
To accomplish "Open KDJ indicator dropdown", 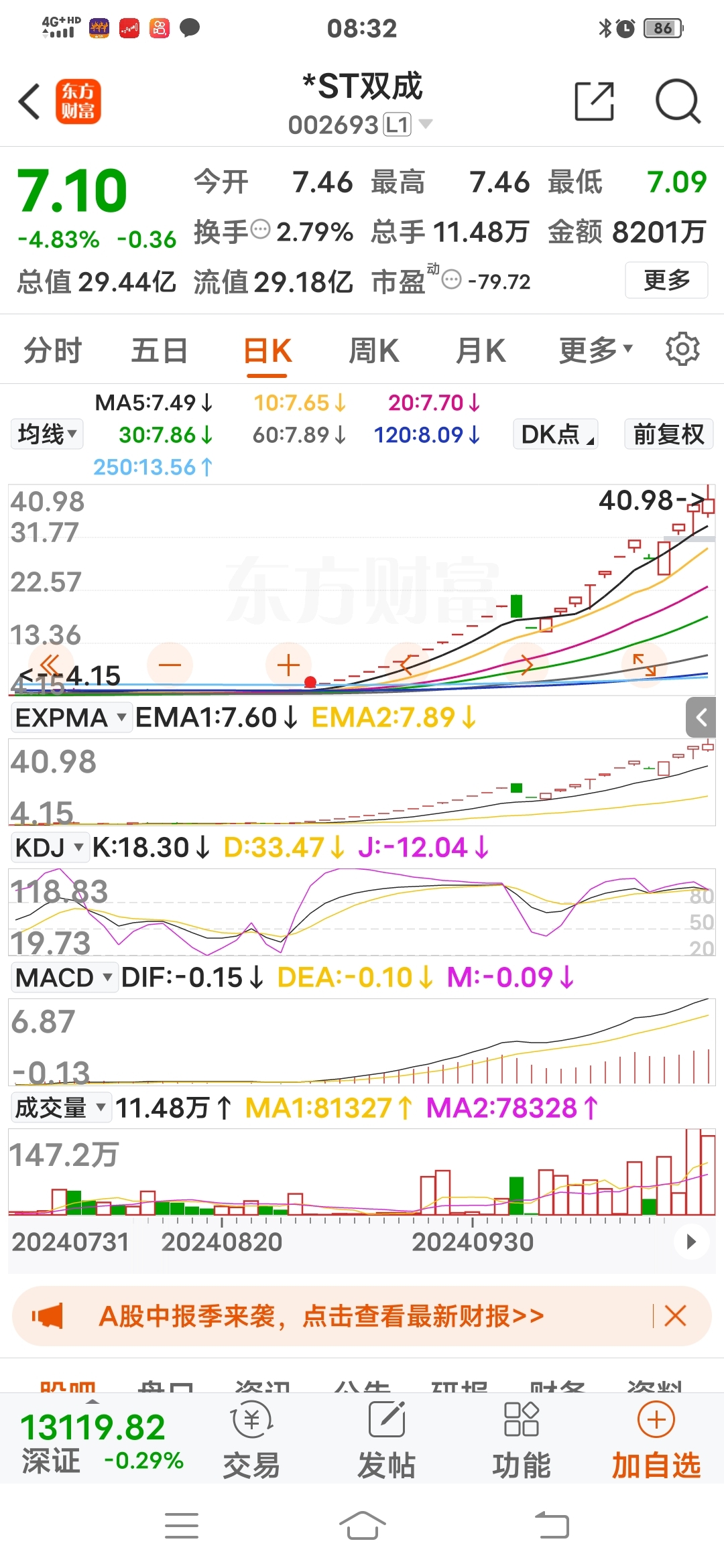I will click(x=50, y=848).
